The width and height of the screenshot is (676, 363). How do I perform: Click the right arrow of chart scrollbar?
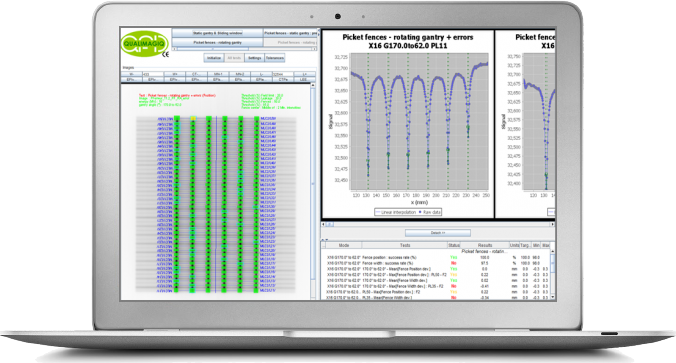point(553,224)
